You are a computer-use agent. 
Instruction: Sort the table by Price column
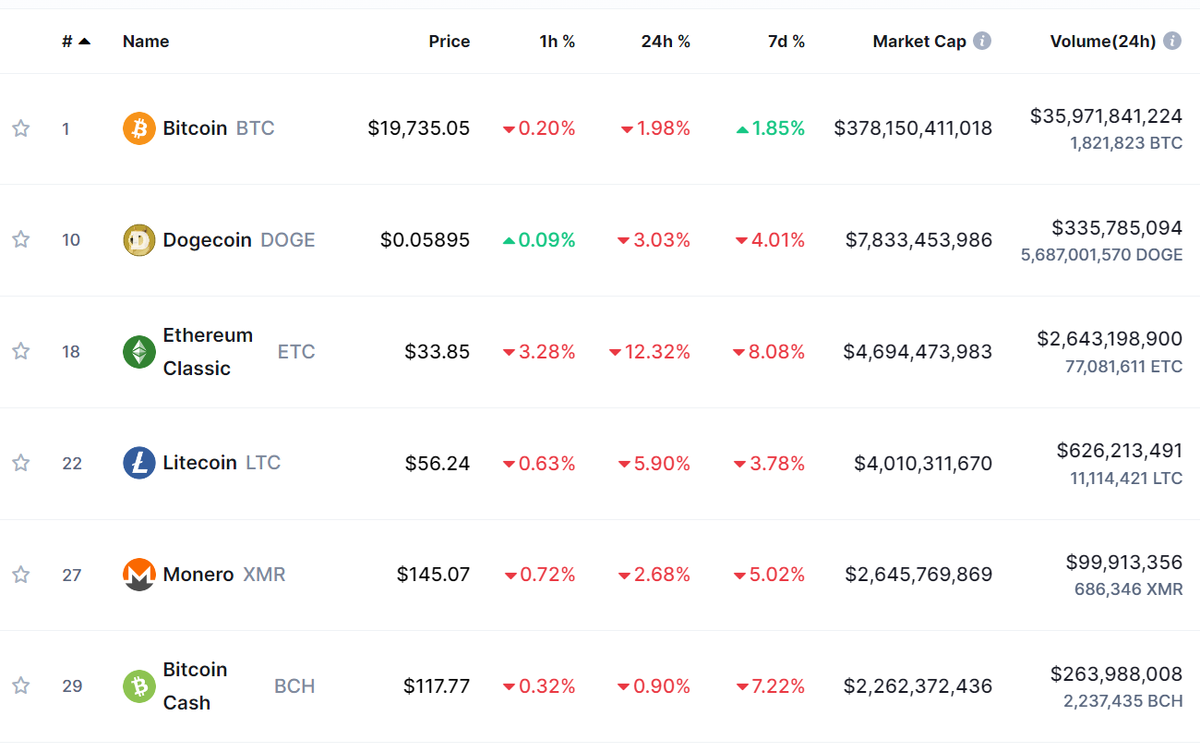449,41
